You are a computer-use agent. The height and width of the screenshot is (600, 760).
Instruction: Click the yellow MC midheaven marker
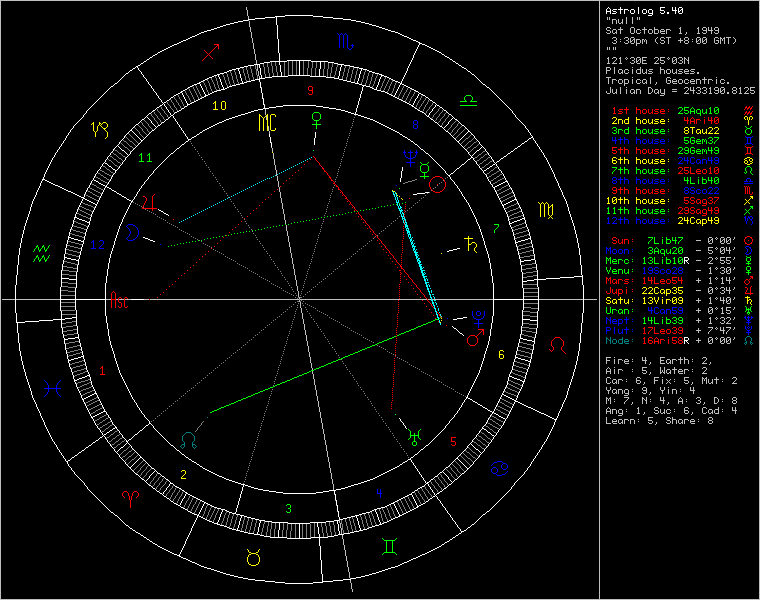[268, 122]
